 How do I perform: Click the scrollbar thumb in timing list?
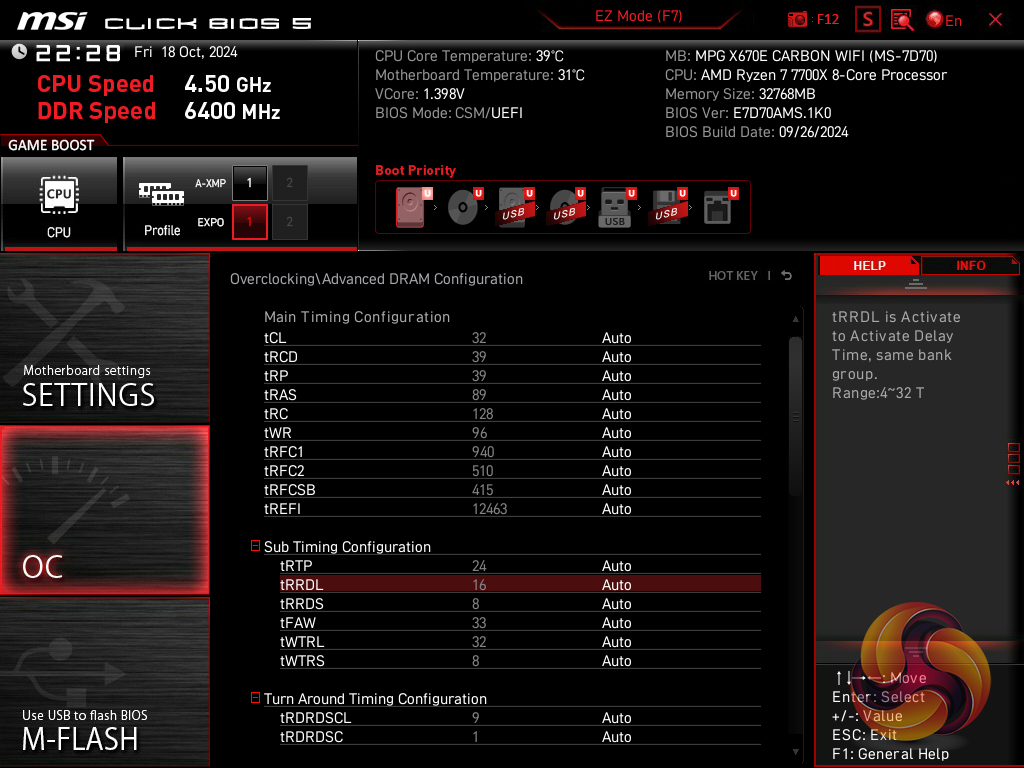tap(795, 415)
